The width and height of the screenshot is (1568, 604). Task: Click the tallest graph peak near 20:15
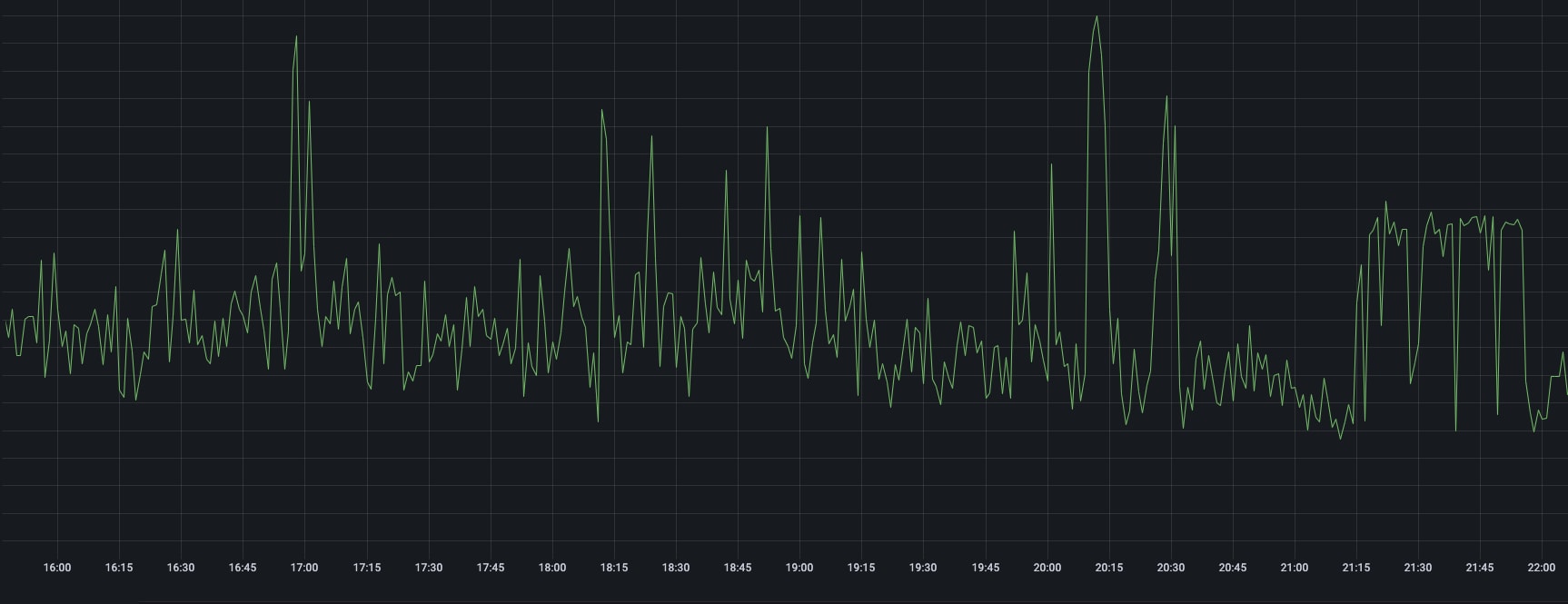1097,16
